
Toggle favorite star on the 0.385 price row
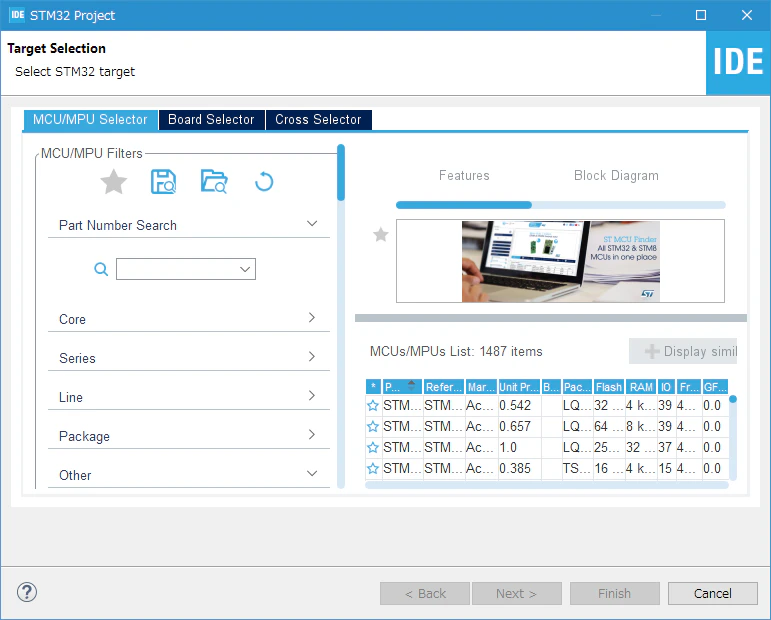tap(373, 469)
